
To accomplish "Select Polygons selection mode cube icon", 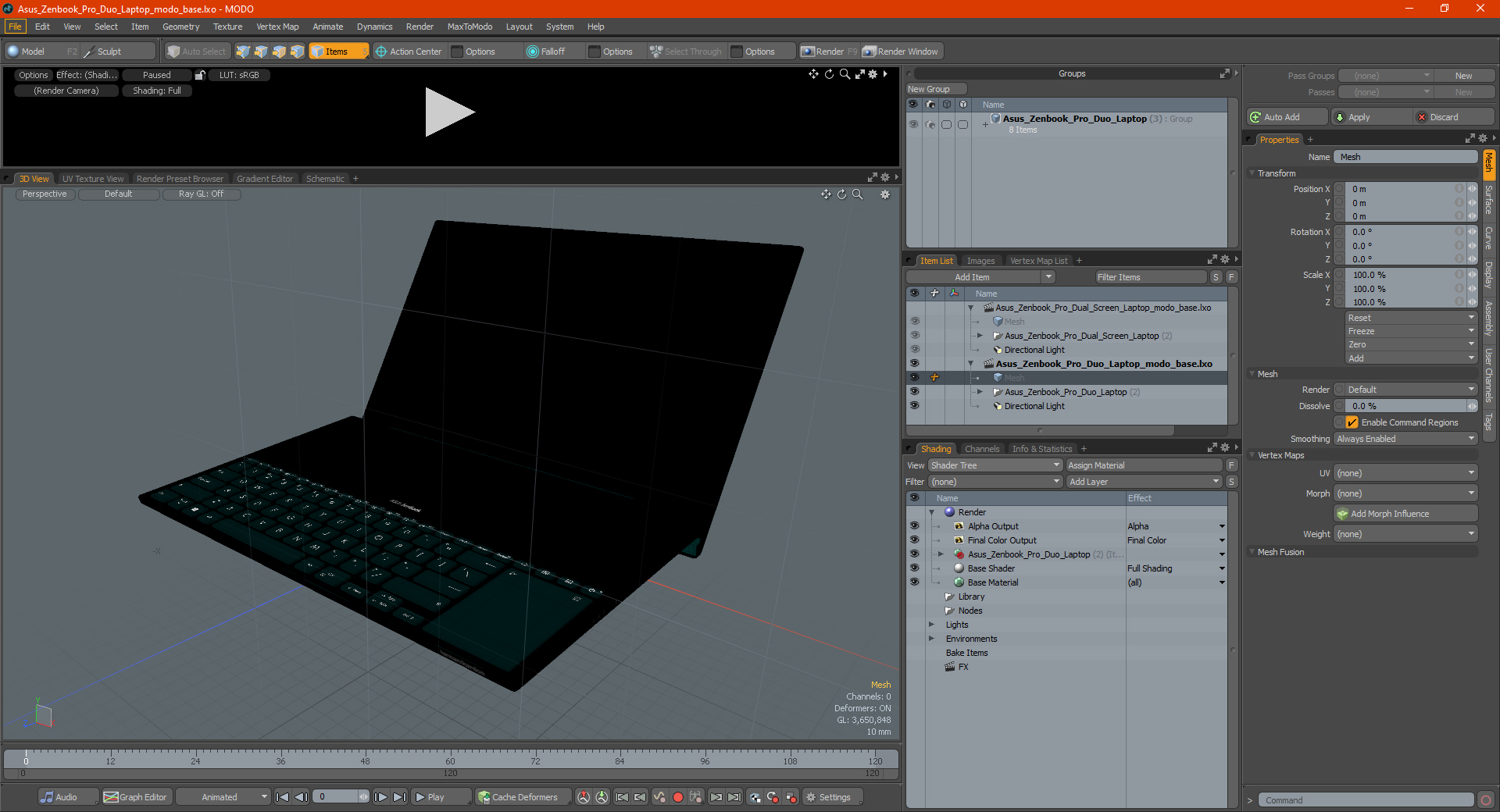I will pyautogui.click(x=279, y=52).
